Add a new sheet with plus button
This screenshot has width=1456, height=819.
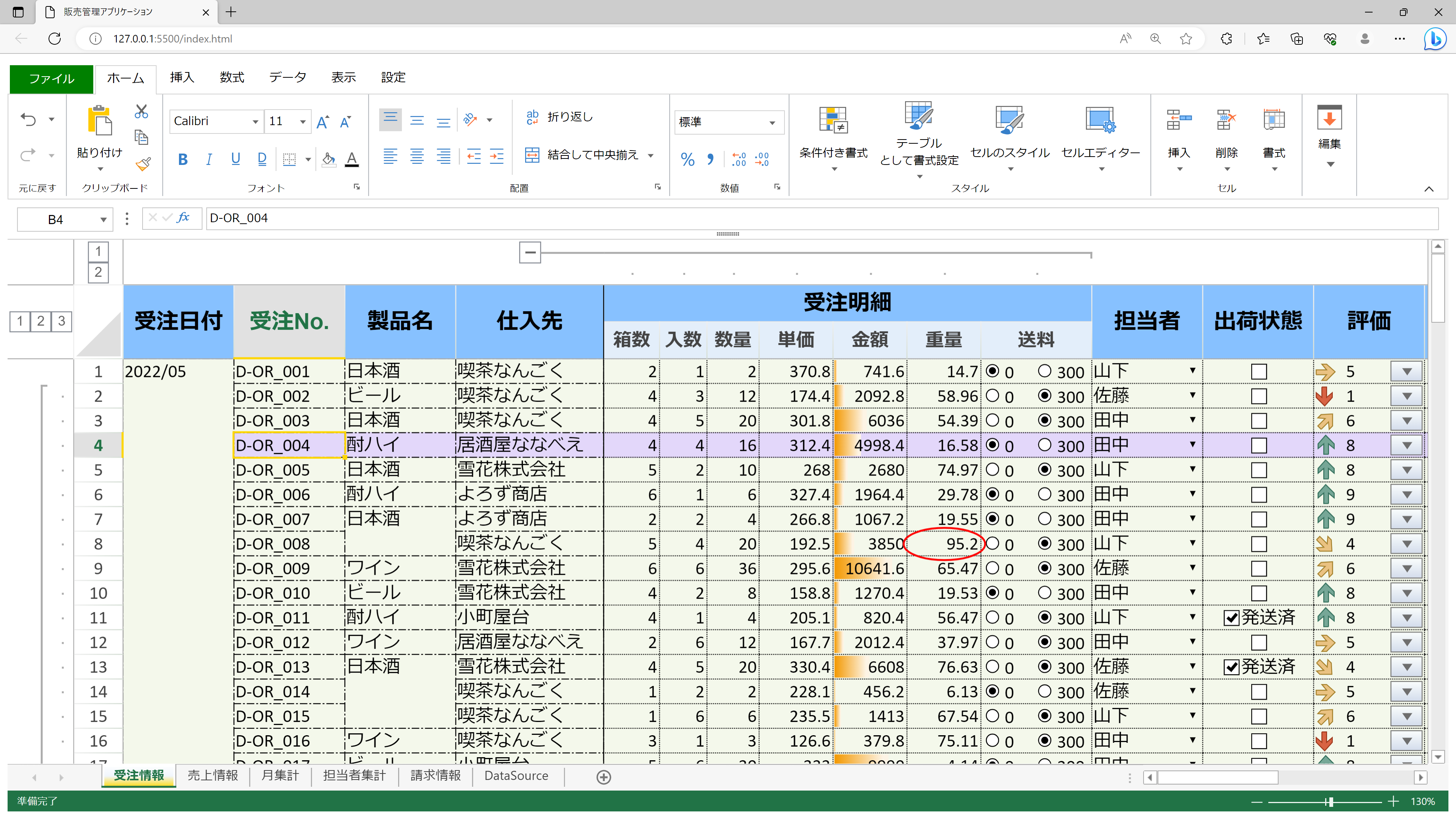click(x=604, y=777)
